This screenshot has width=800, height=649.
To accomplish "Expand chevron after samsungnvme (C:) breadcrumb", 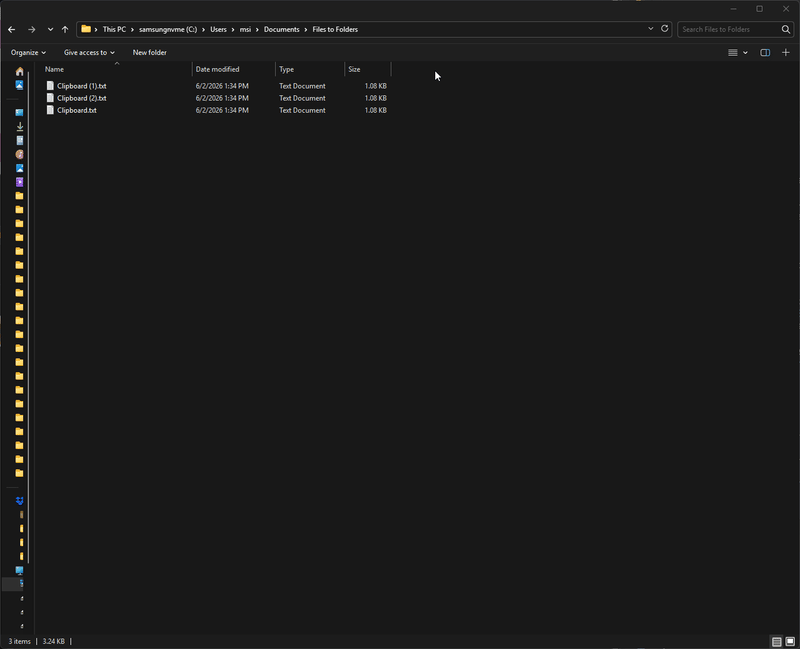I will coord(204,30).
